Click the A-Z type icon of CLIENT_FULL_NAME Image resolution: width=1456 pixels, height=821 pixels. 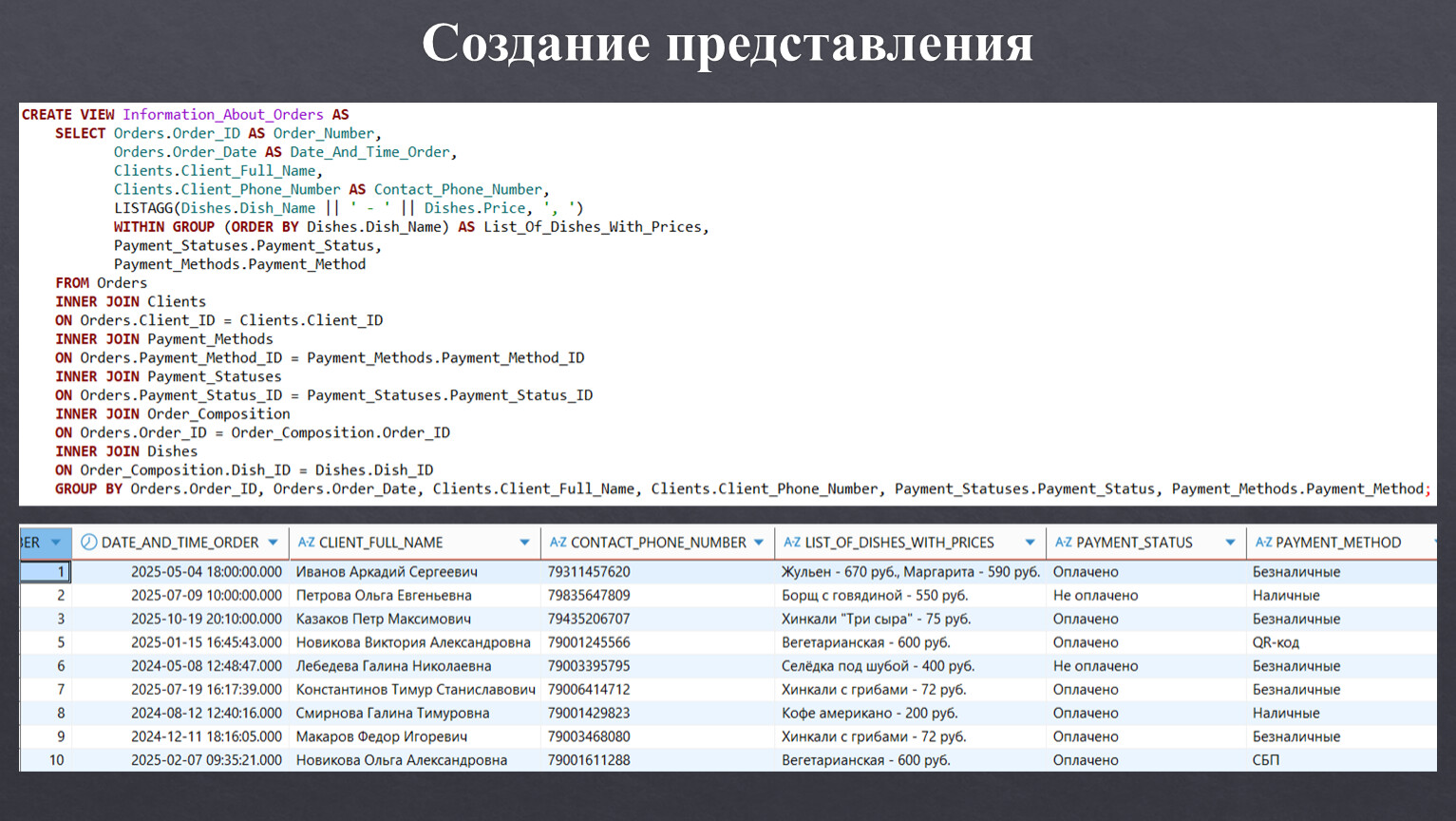pyautogui.click(x=306, y=543)
